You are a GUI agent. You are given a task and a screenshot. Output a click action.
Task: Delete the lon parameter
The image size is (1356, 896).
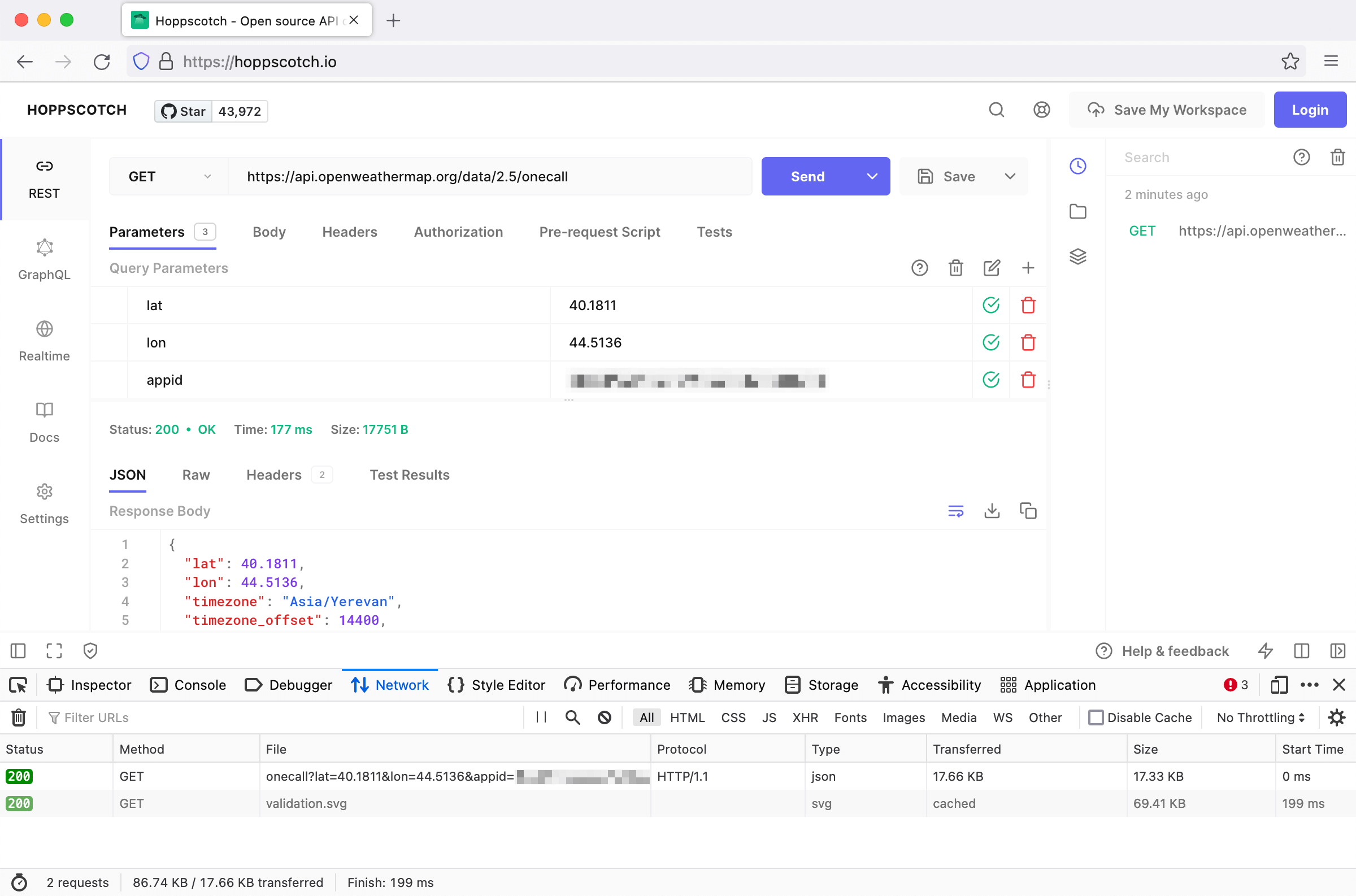(1027, 343)
